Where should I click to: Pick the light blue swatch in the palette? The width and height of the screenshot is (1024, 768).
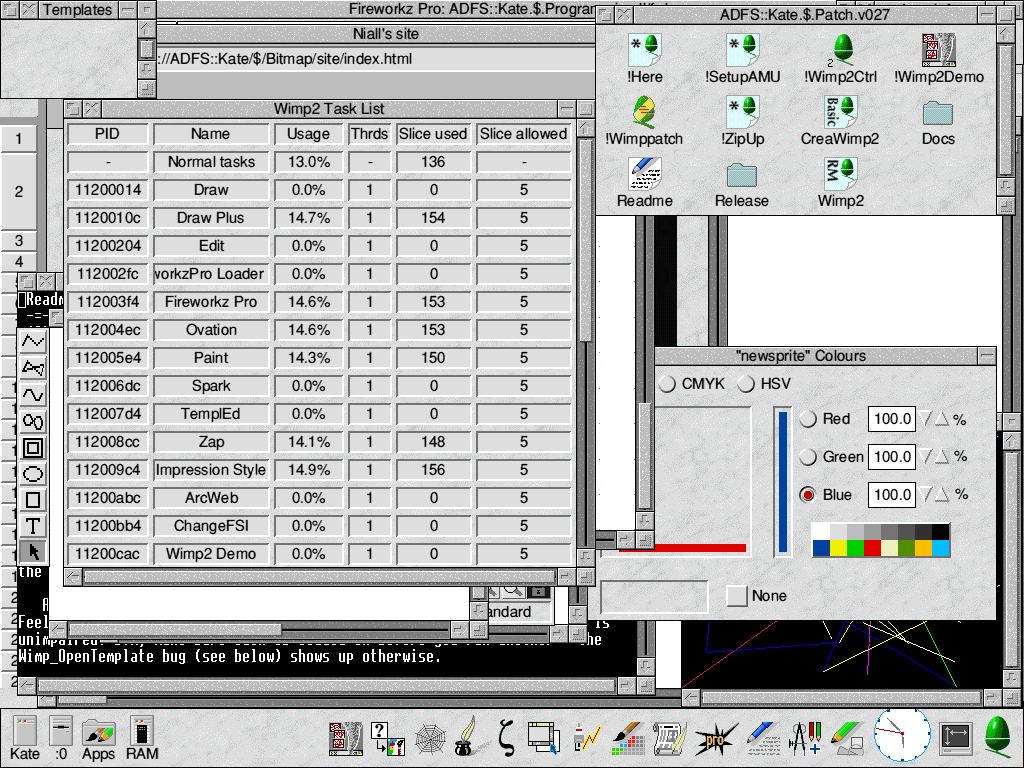[x=940, y=548]
